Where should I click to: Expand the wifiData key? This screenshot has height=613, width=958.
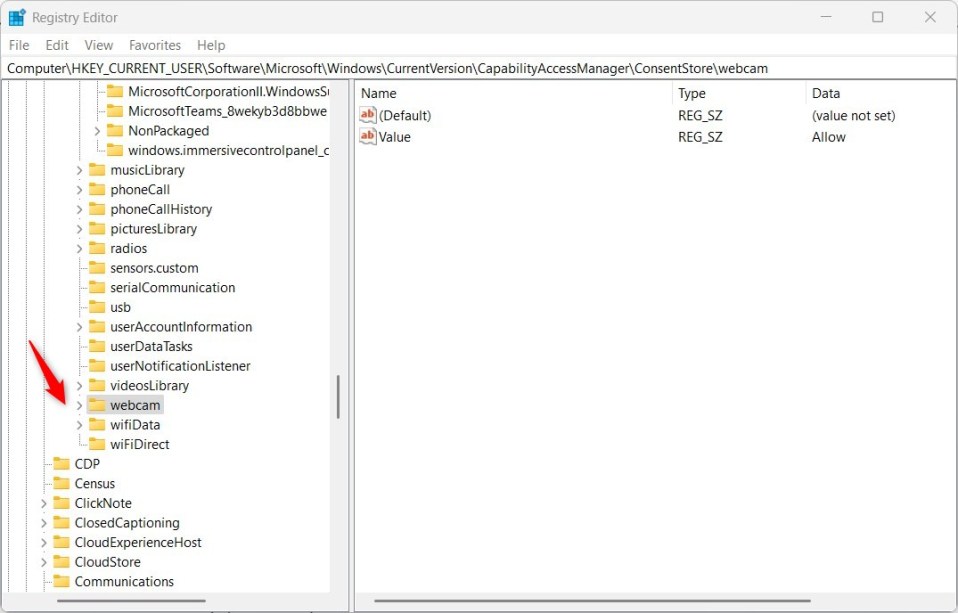[x=79, y=425]
